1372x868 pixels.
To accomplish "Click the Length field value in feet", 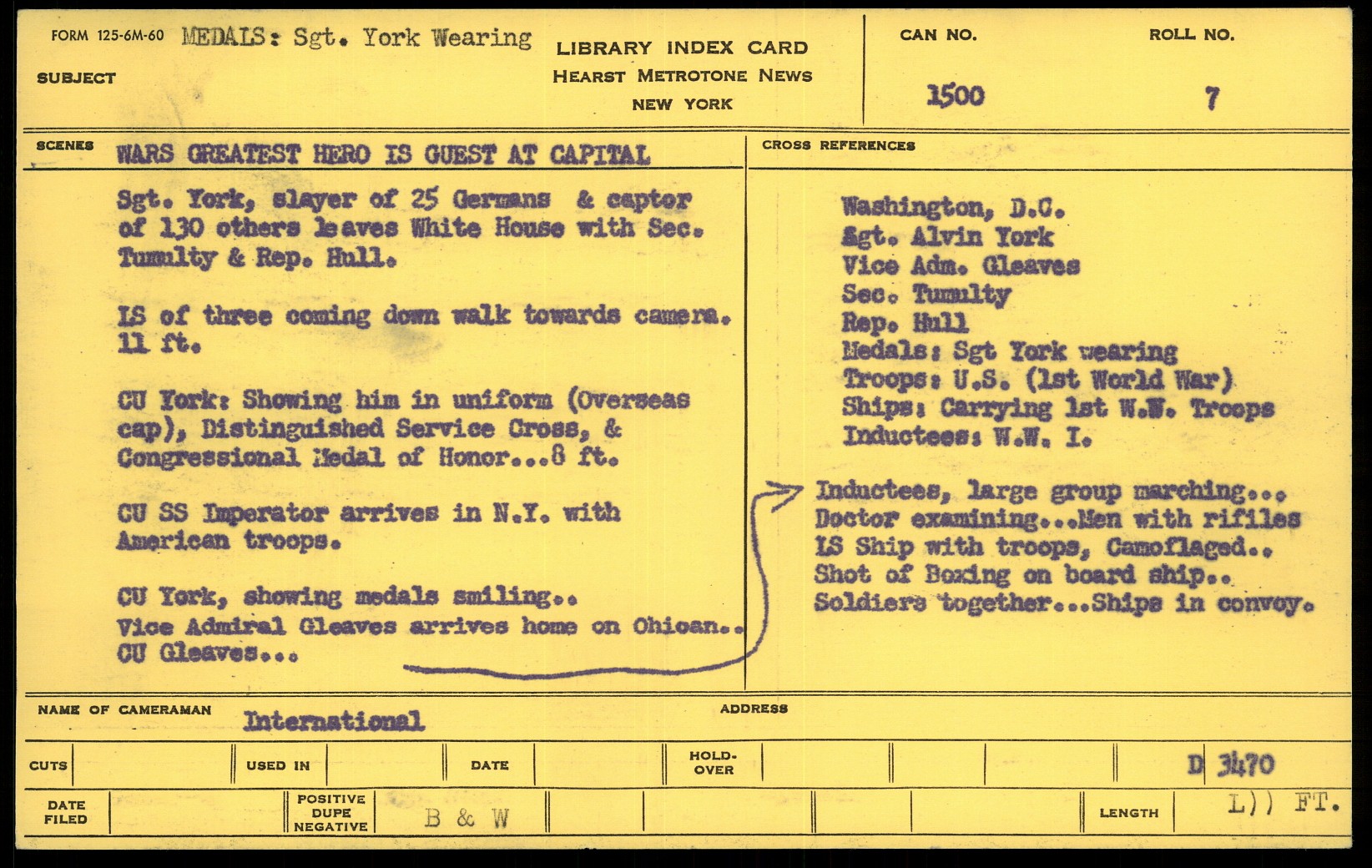I will tap(1283, 805).
